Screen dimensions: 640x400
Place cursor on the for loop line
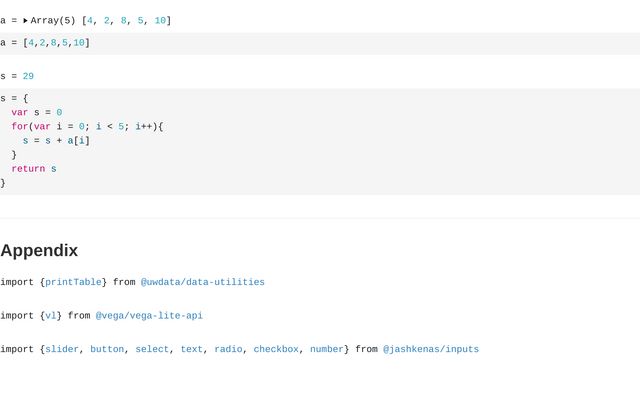pos(87,127)
